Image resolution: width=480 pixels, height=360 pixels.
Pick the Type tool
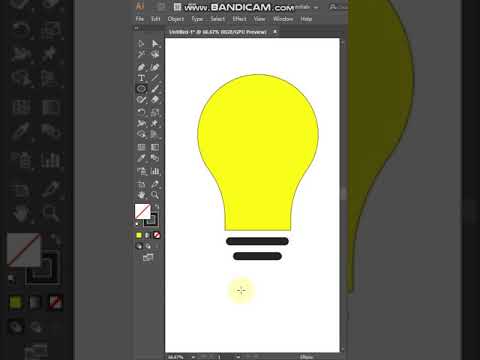(x=141, y=78)
